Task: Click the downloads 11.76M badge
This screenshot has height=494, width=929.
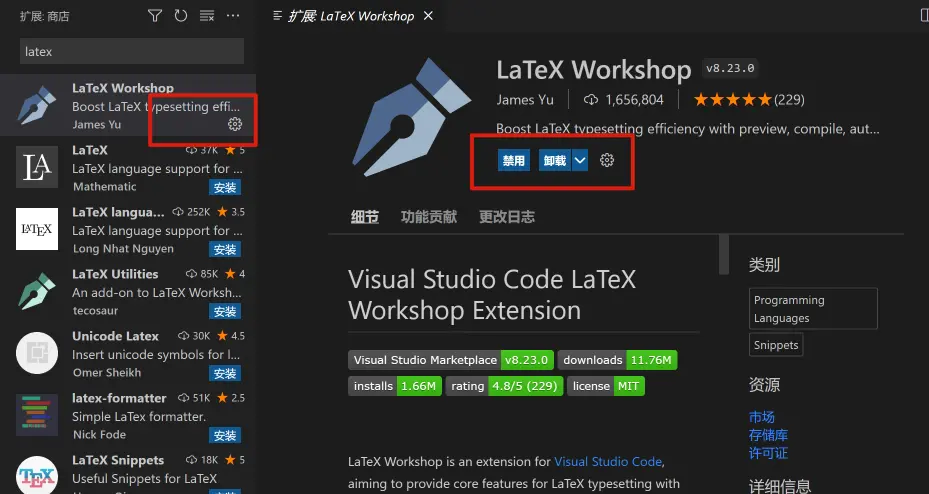Action: (617, 360)
